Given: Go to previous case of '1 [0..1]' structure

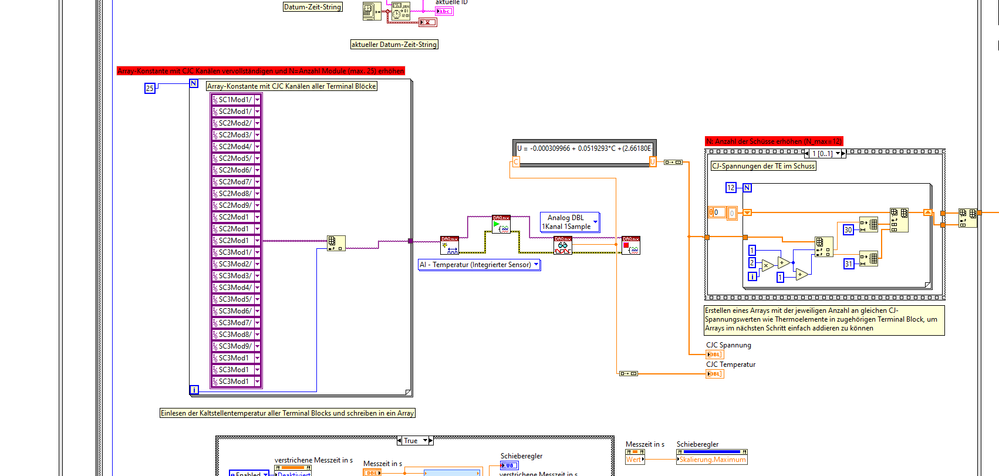Looking at the screenshot, I should [x=807, y=154].
